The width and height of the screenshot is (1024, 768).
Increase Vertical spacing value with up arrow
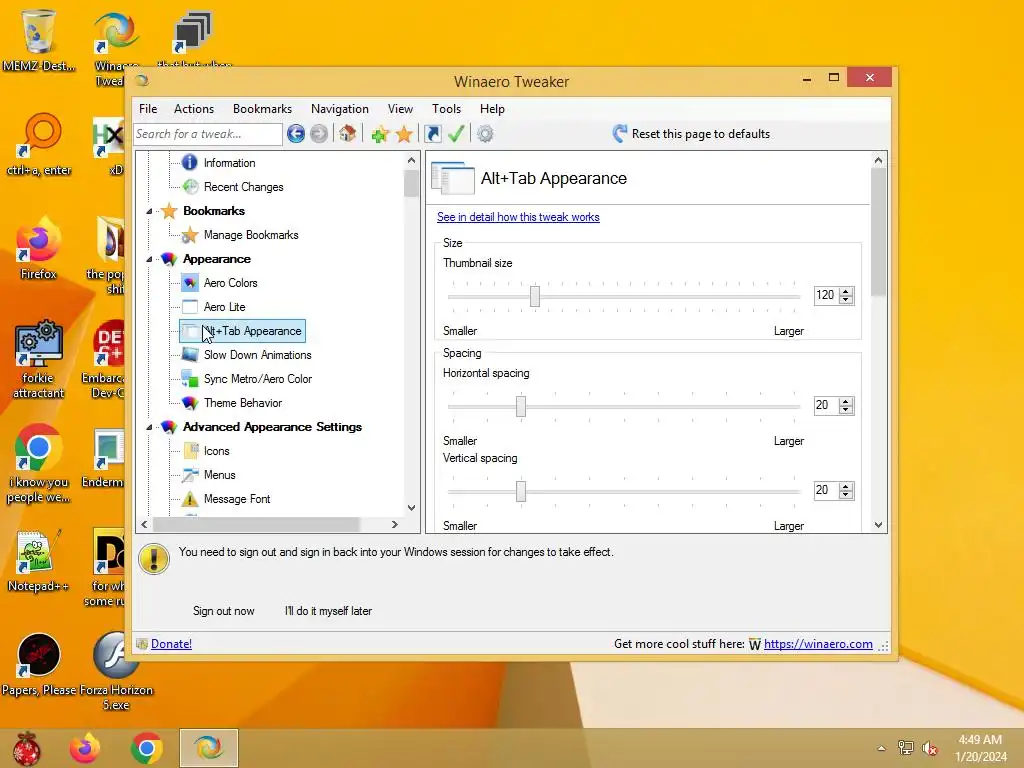(846, 487)
